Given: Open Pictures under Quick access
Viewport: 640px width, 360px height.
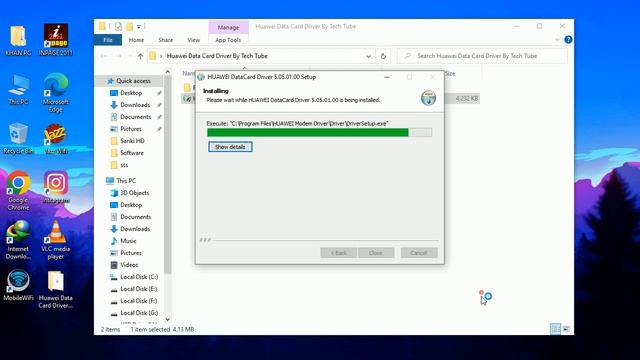Looking at the screenshot, I should point(131,129).
